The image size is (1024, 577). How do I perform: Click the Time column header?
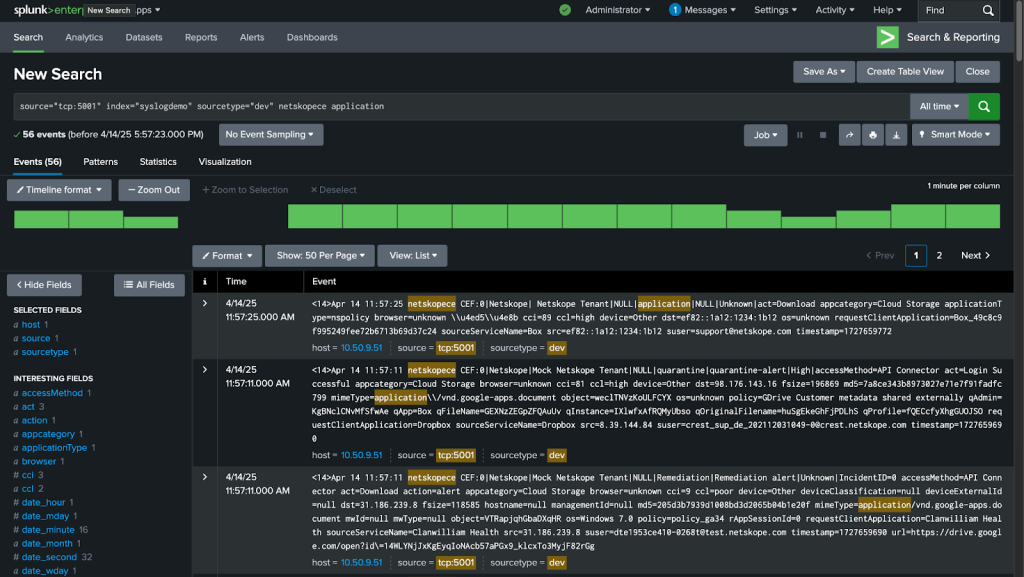click(236, 281)
